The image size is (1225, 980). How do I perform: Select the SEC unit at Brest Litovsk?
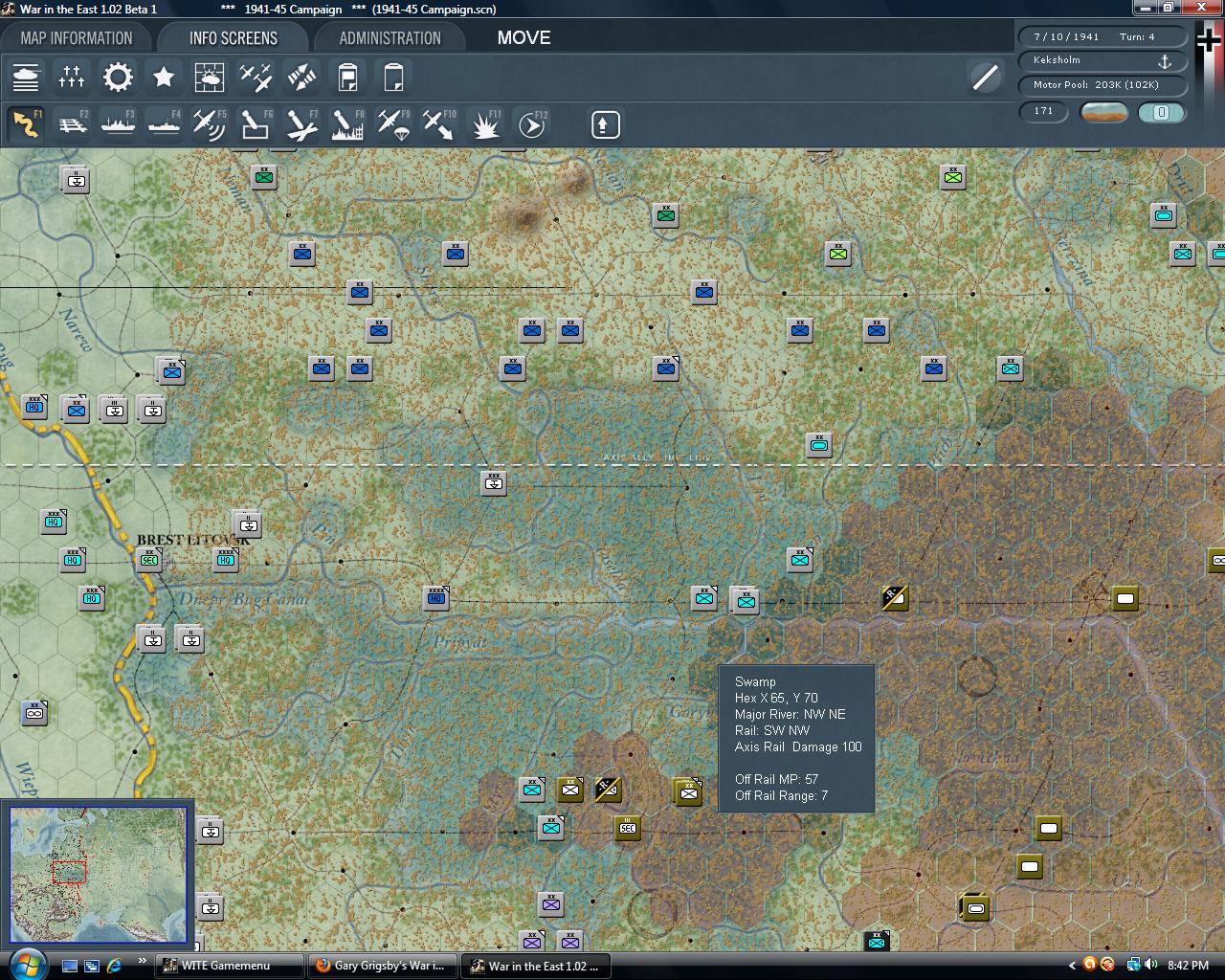click(x=148, y=560)
